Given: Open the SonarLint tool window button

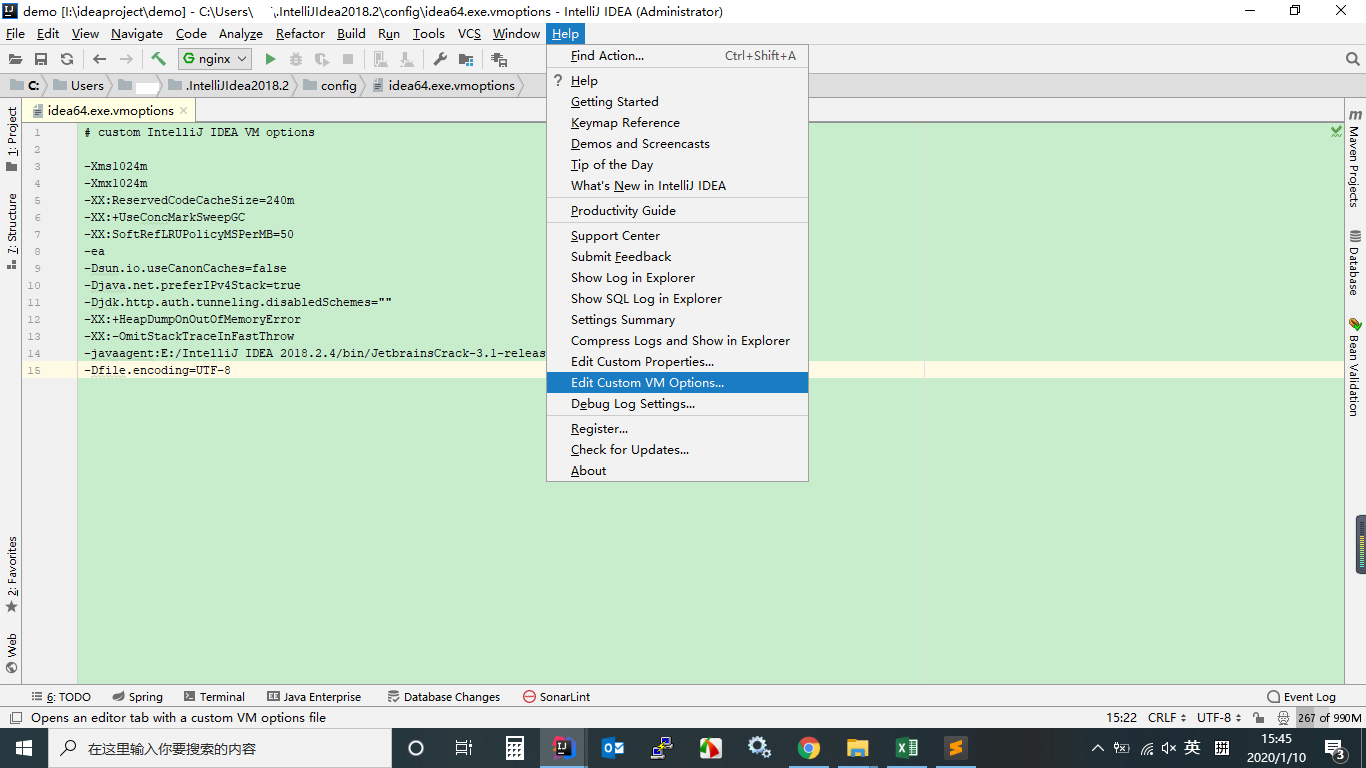Looking at the screenshot, I should click(x=557, y=697).
